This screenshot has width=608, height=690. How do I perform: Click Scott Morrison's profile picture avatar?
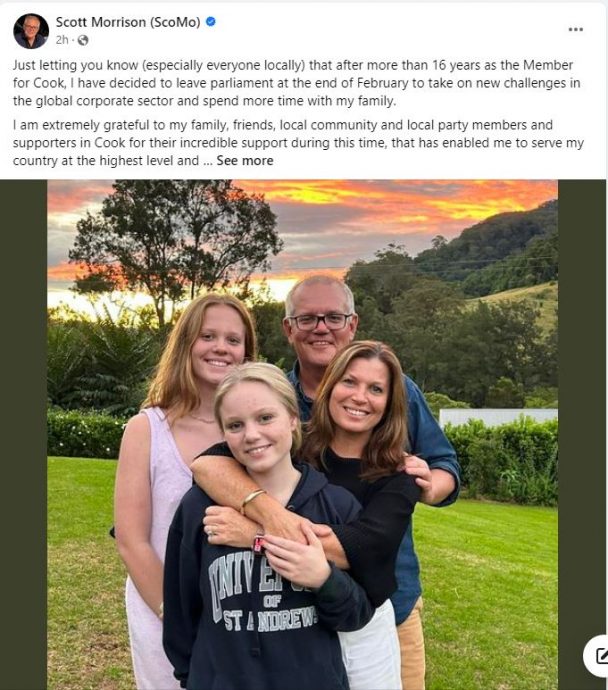30,30
